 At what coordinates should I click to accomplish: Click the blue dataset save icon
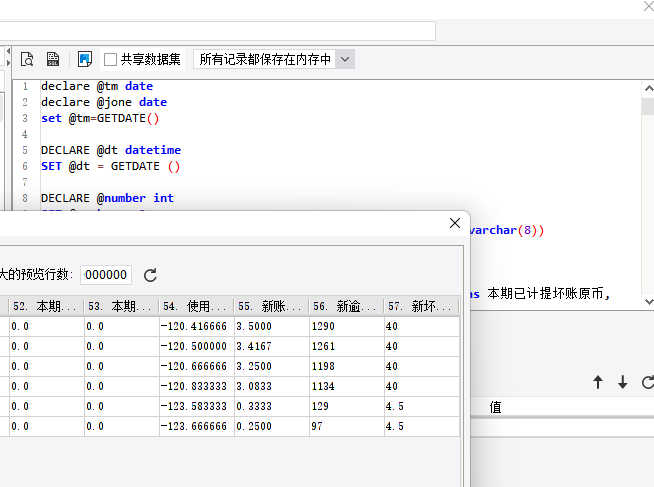click(x=85, y=59)
